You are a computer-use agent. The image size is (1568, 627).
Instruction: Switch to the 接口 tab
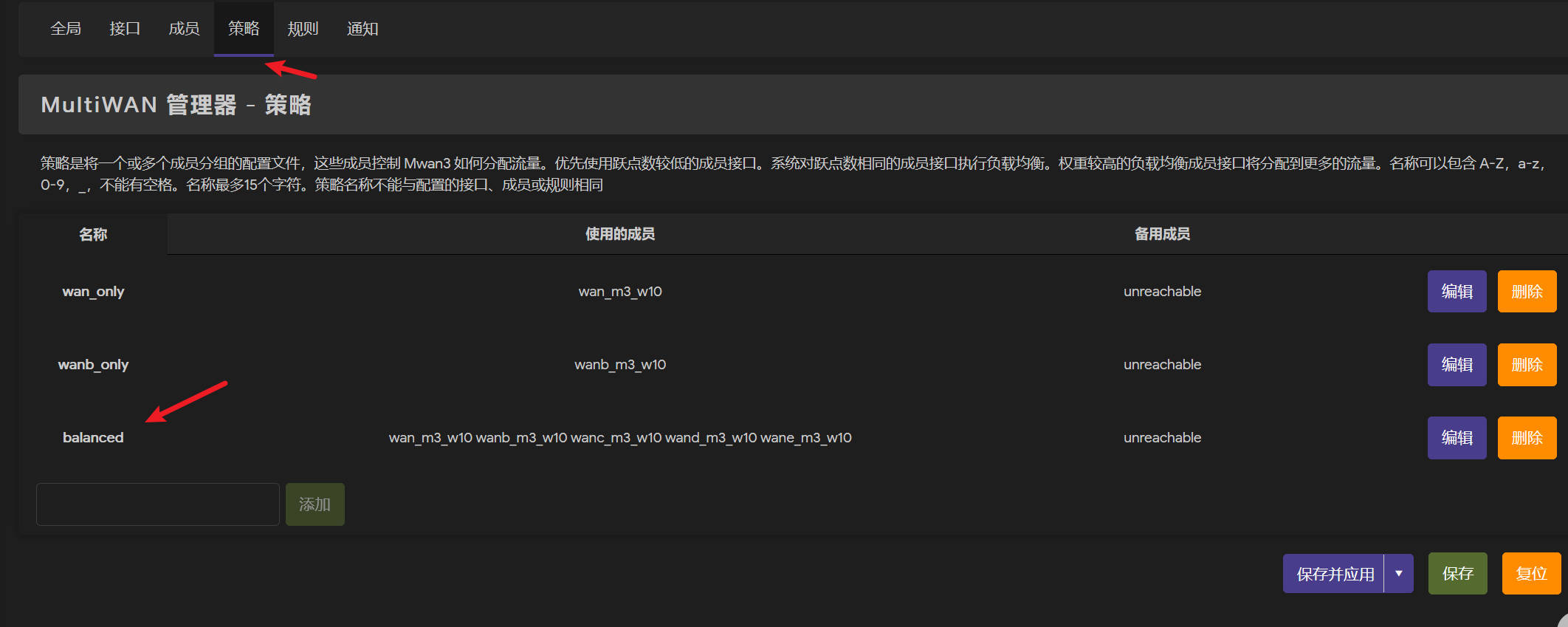(125, 29)
